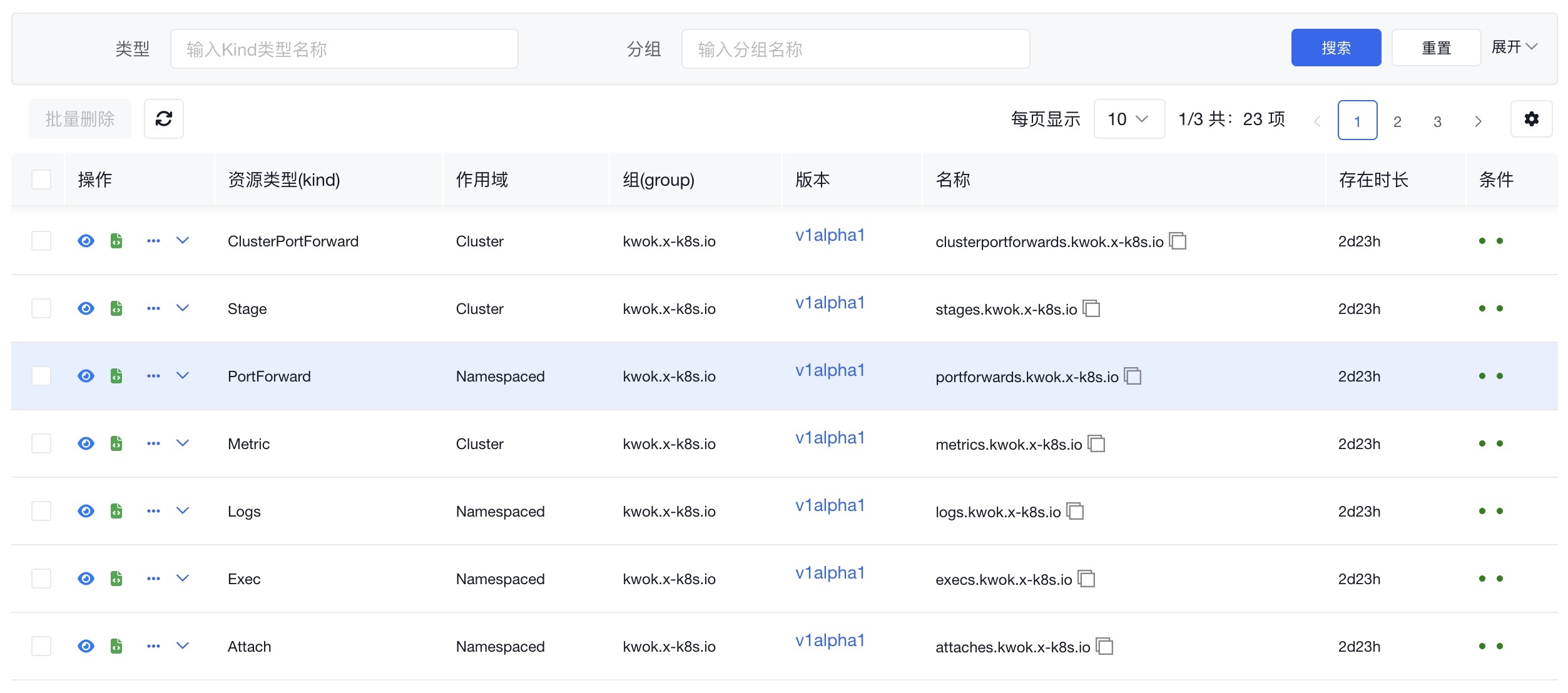
Task: Copy name metrics.kwok.x-k8s.io
Action: 1097,443
